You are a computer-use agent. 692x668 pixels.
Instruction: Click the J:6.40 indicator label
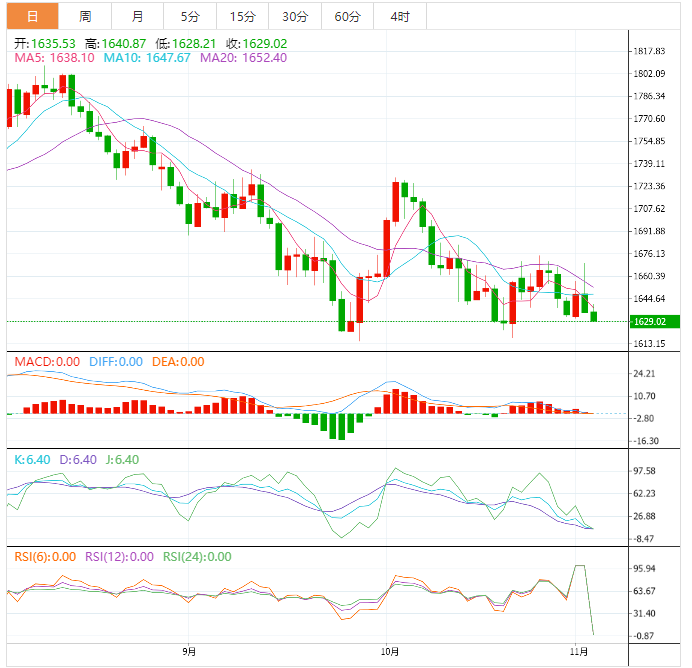[122, 460]
